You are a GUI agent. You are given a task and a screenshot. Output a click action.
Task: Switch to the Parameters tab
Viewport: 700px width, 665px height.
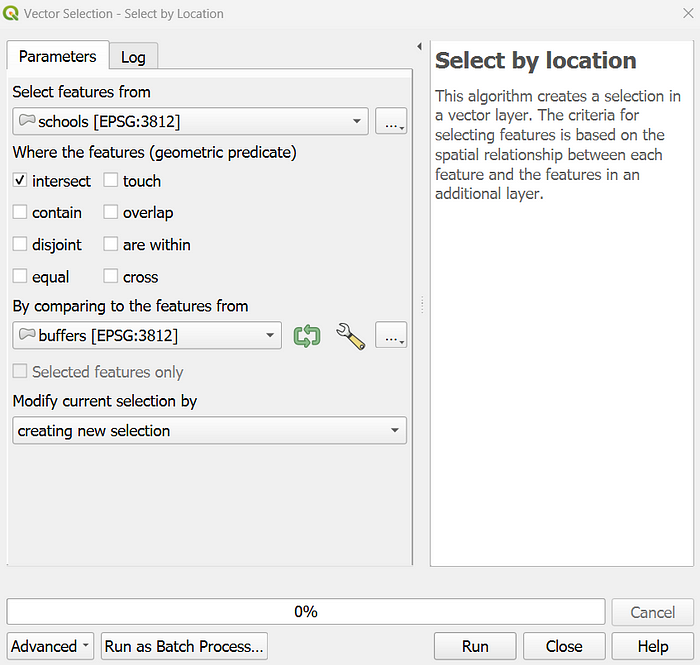point(58,56)
